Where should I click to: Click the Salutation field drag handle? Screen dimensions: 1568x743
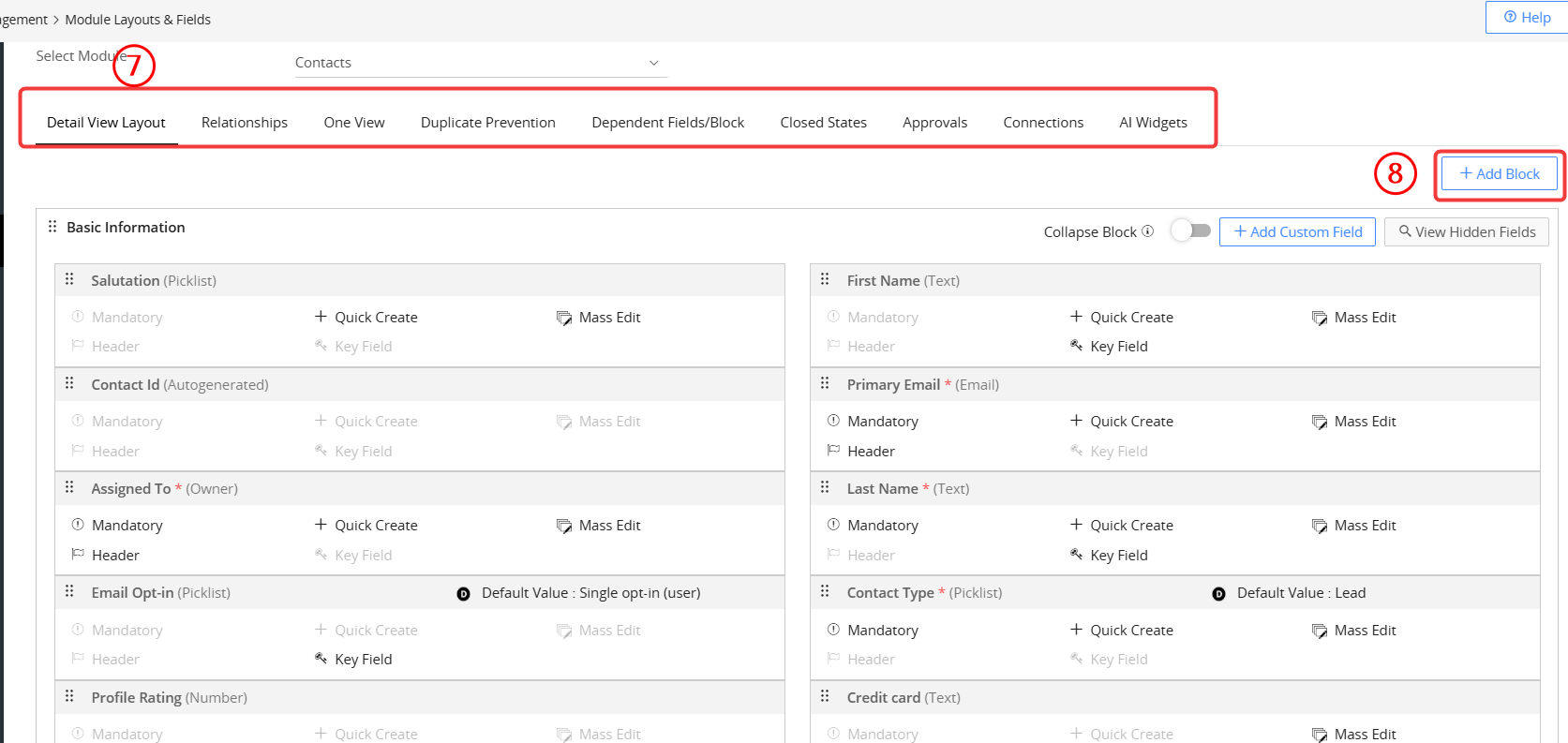click(69, 279)
